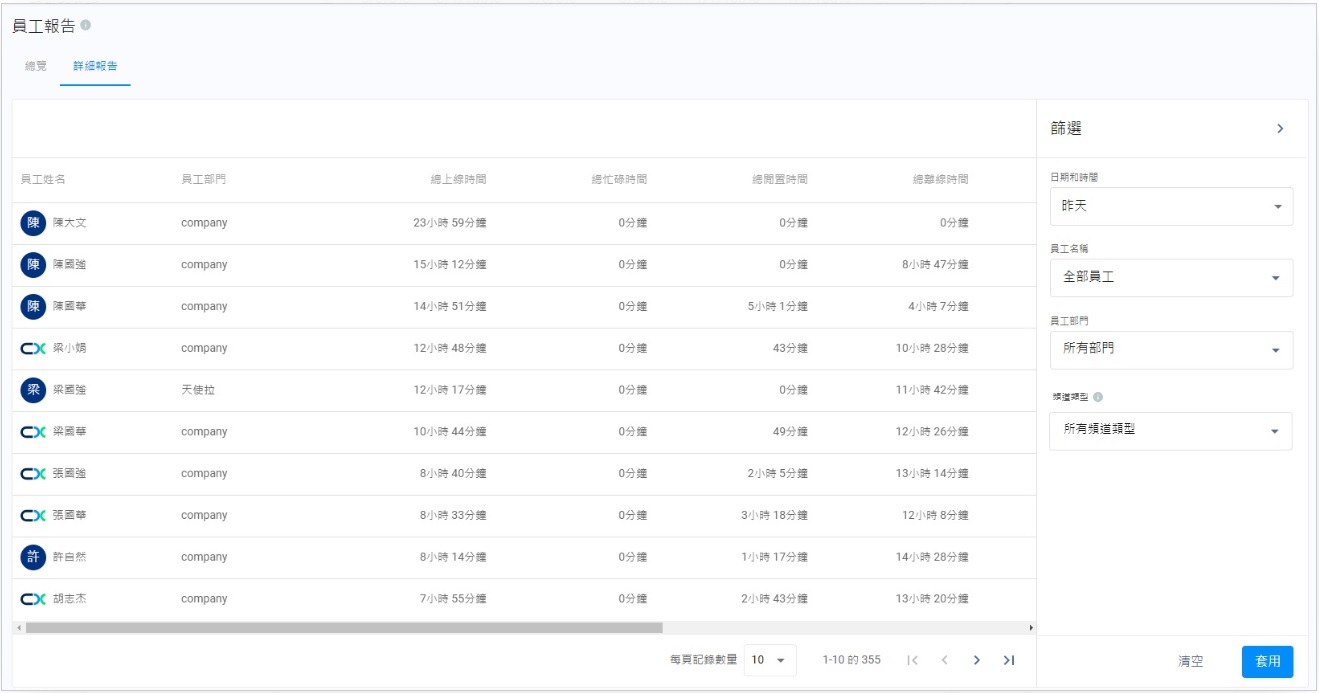1319x693 pixels.
Task: Click the info icon beside 員工報告 title
Action: 85,25
